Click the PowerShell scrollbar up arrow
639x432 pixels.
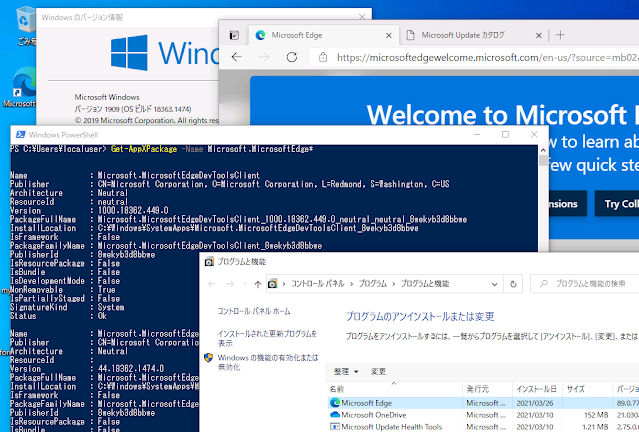pyautogui.click(x=543, y=150)
